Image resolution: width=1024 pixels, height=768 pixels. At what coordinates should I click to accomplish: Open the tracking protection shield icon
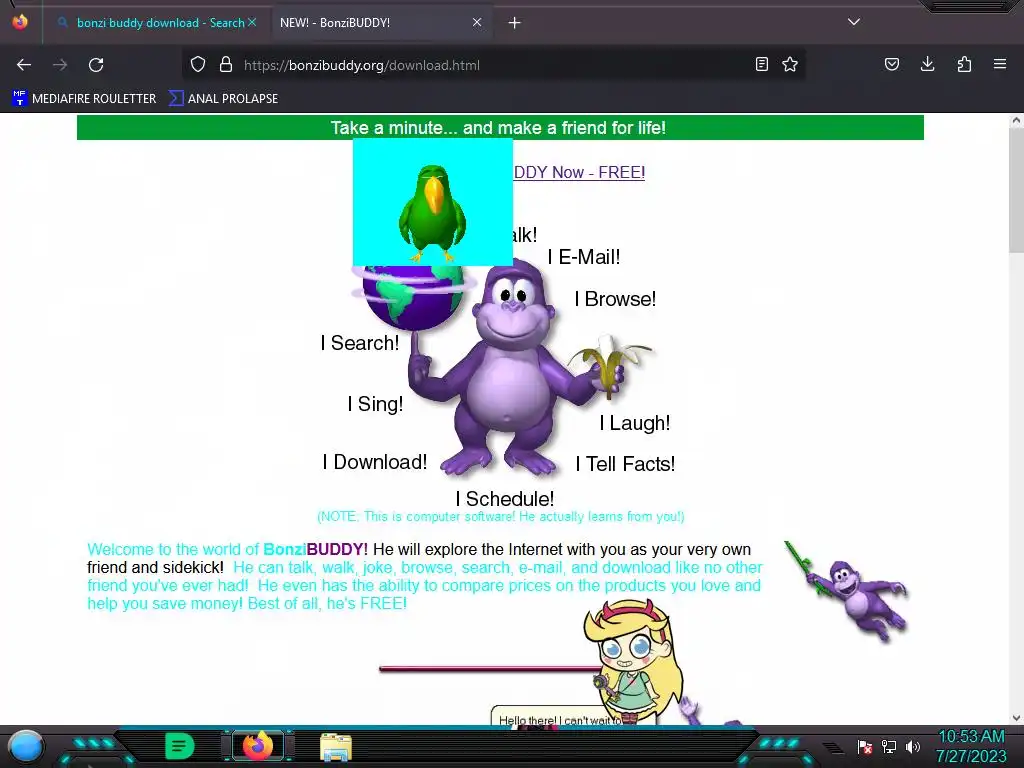click(198, 65)
